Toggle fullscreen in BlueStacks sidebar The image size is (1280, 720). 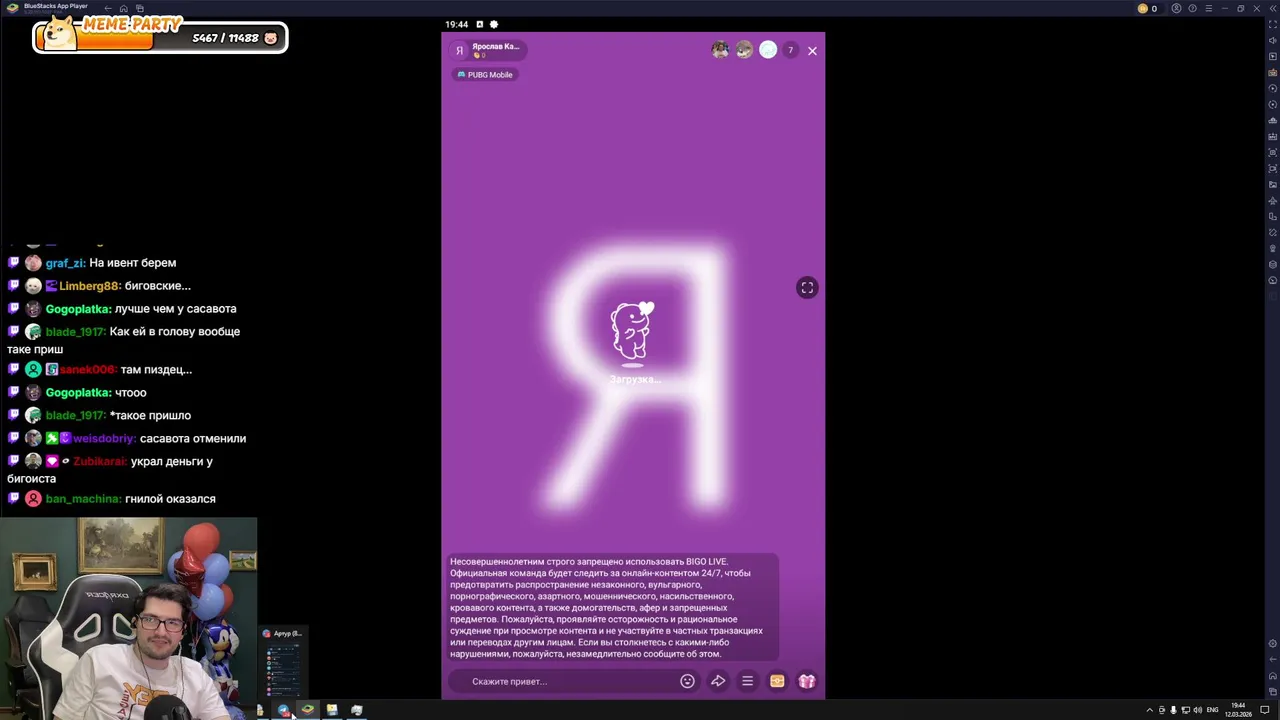1273,24
